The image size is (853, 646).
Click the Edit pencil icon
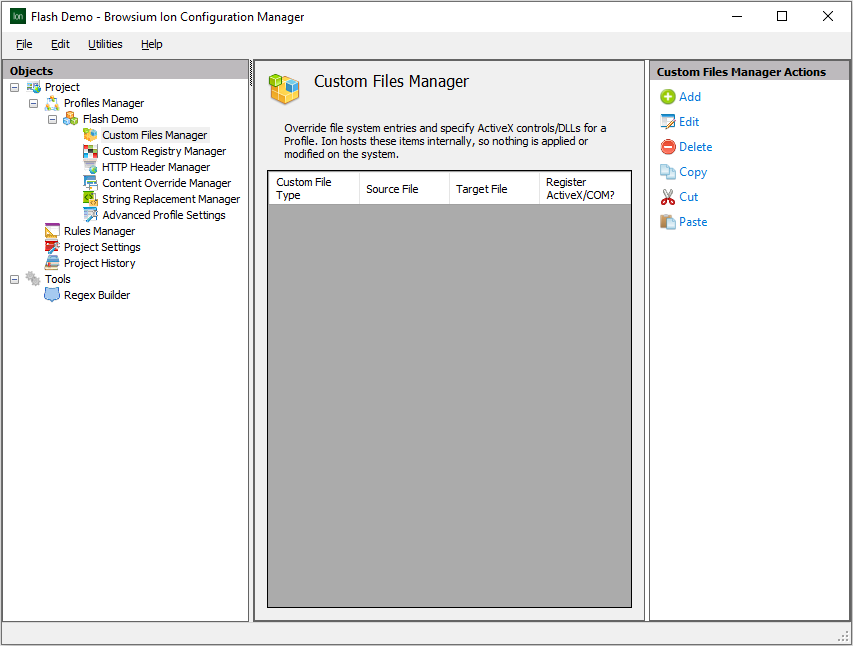click(667, 122)
